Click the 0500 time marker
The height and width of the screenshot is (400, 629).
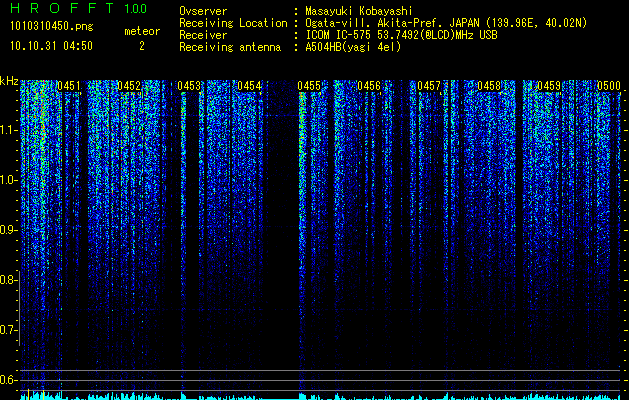609,86
